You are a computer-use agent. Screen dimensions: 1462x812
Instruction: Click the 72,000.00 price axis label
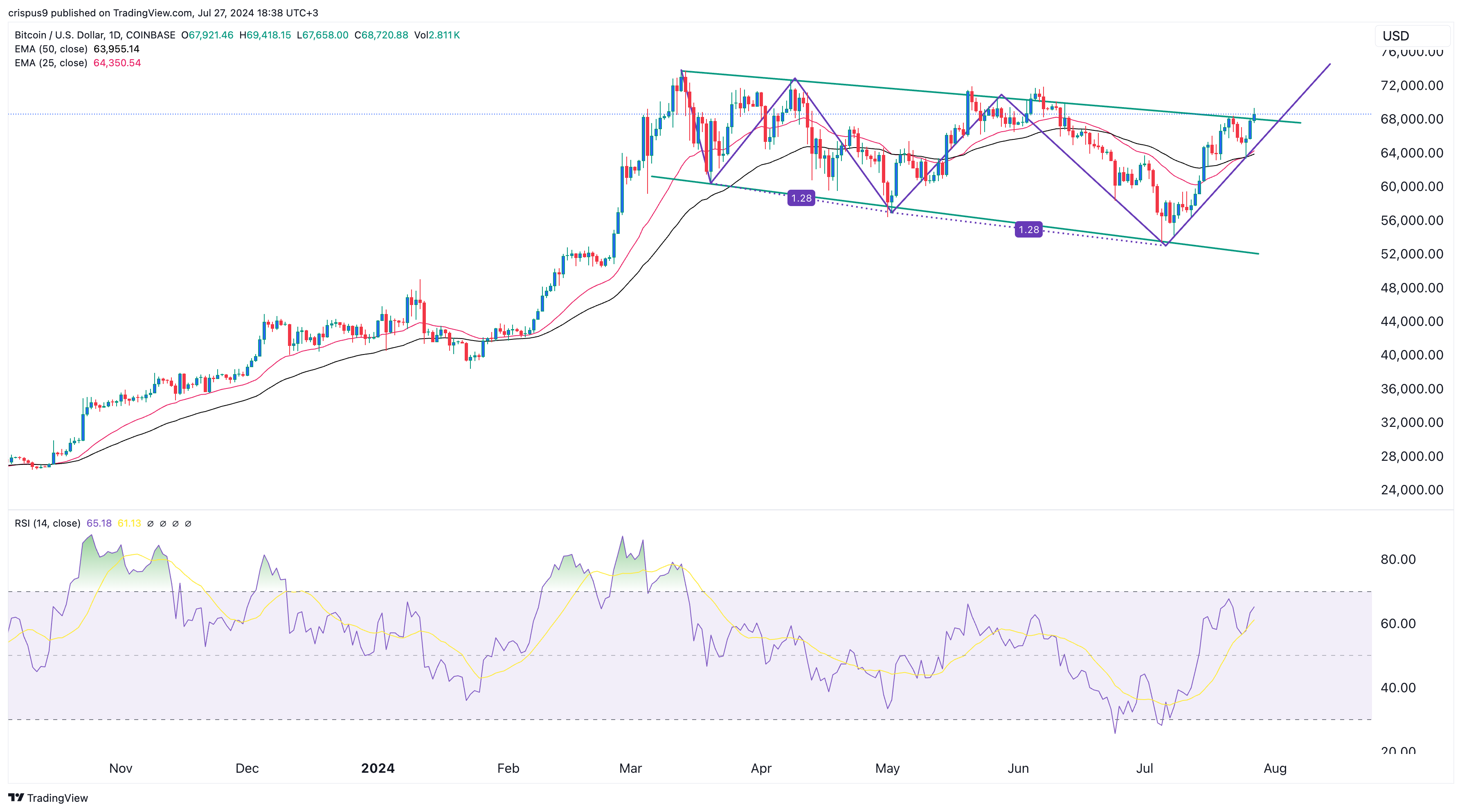pyautogui.click(x=1412, y=85)
